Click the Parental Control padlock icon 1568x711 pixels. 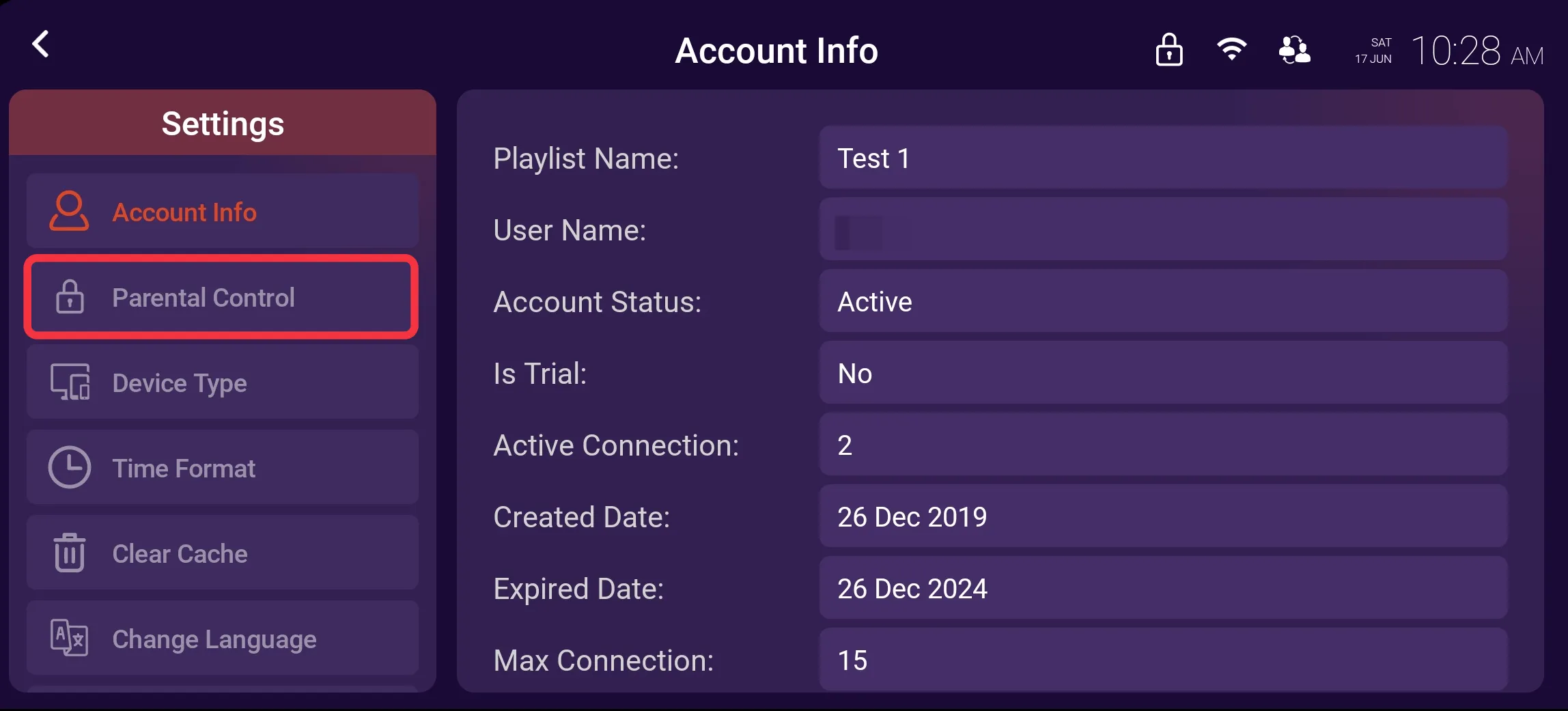(70, 297)
